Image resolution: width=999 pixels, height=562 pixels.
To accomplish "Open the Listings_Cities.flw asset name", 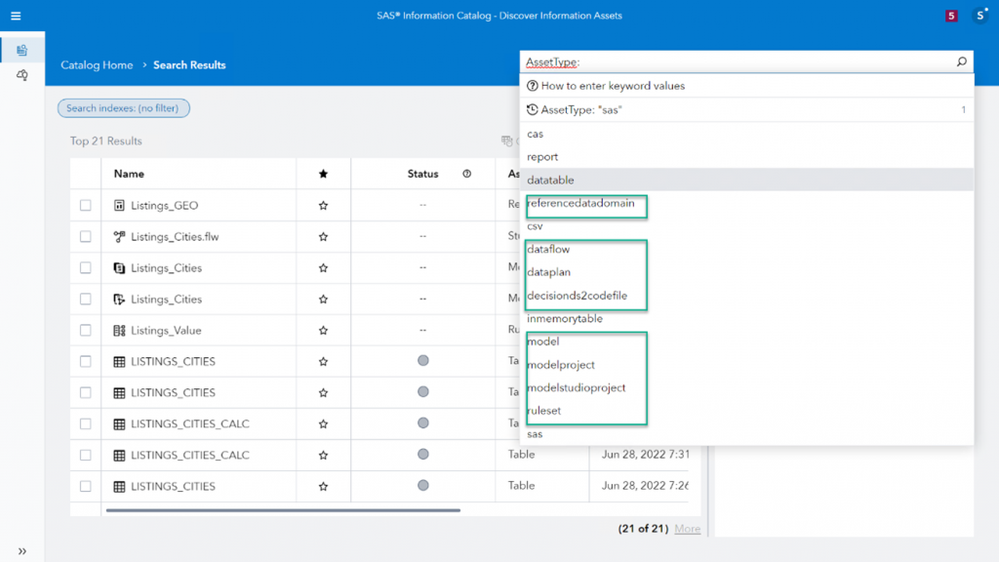I will coord(175,237).
